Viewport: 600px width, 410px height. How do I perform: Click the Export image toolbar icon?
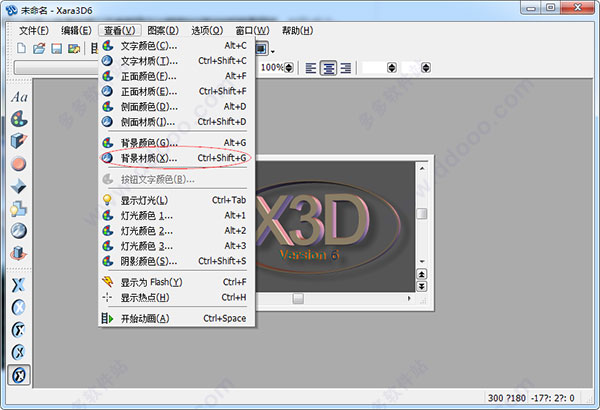[x=74, y=48]
